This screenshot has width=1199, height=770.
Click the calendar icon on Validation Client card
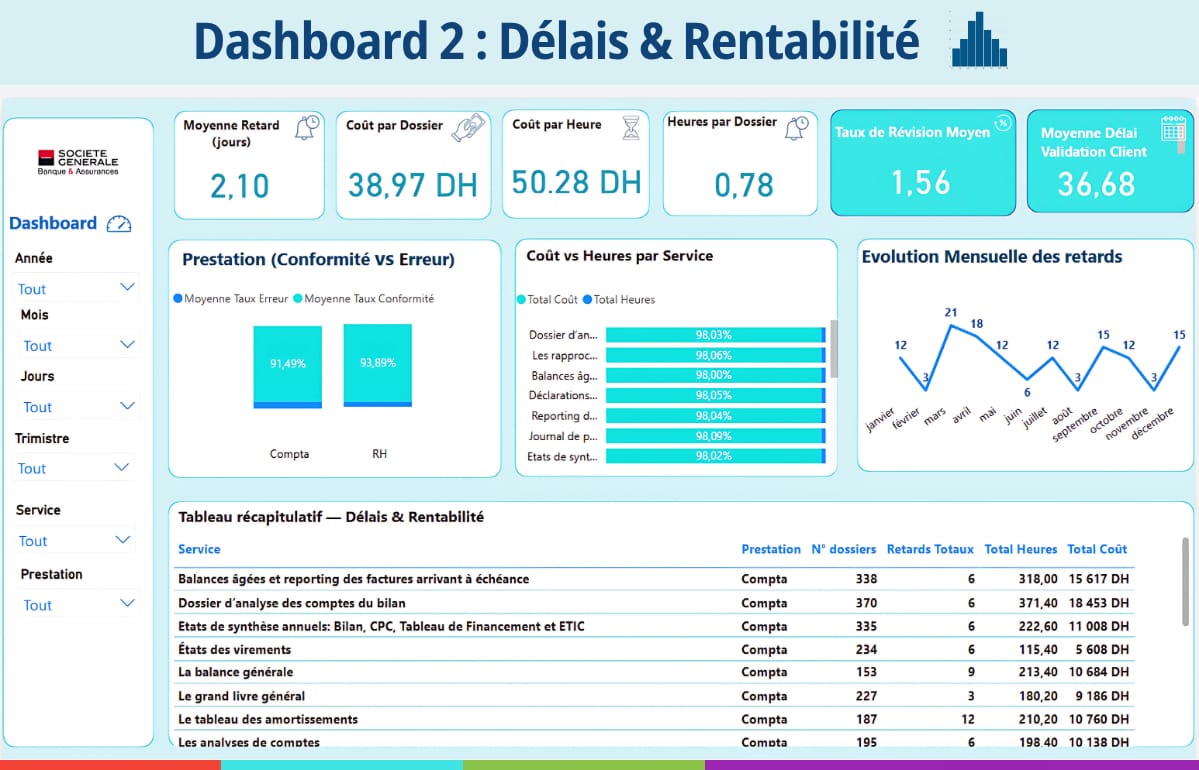pyautogui.click(x=1173, y=128)
